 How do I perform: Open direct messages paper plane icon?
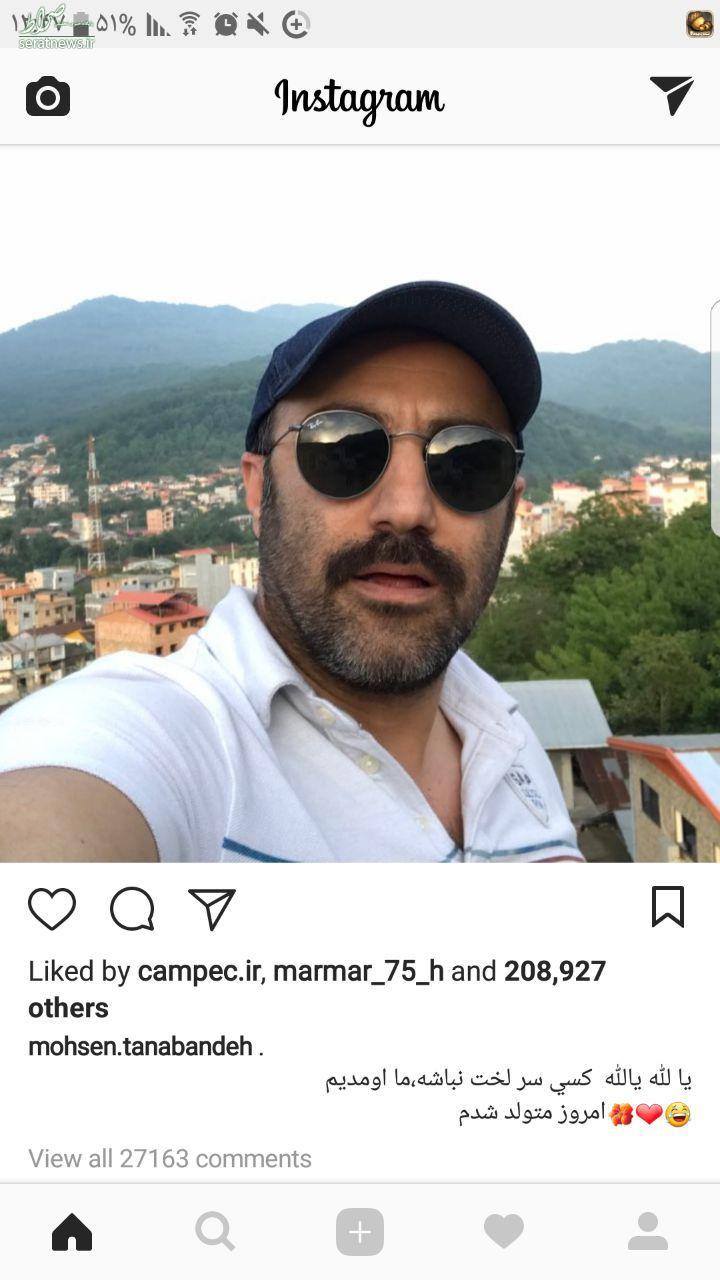pos(671,96)
